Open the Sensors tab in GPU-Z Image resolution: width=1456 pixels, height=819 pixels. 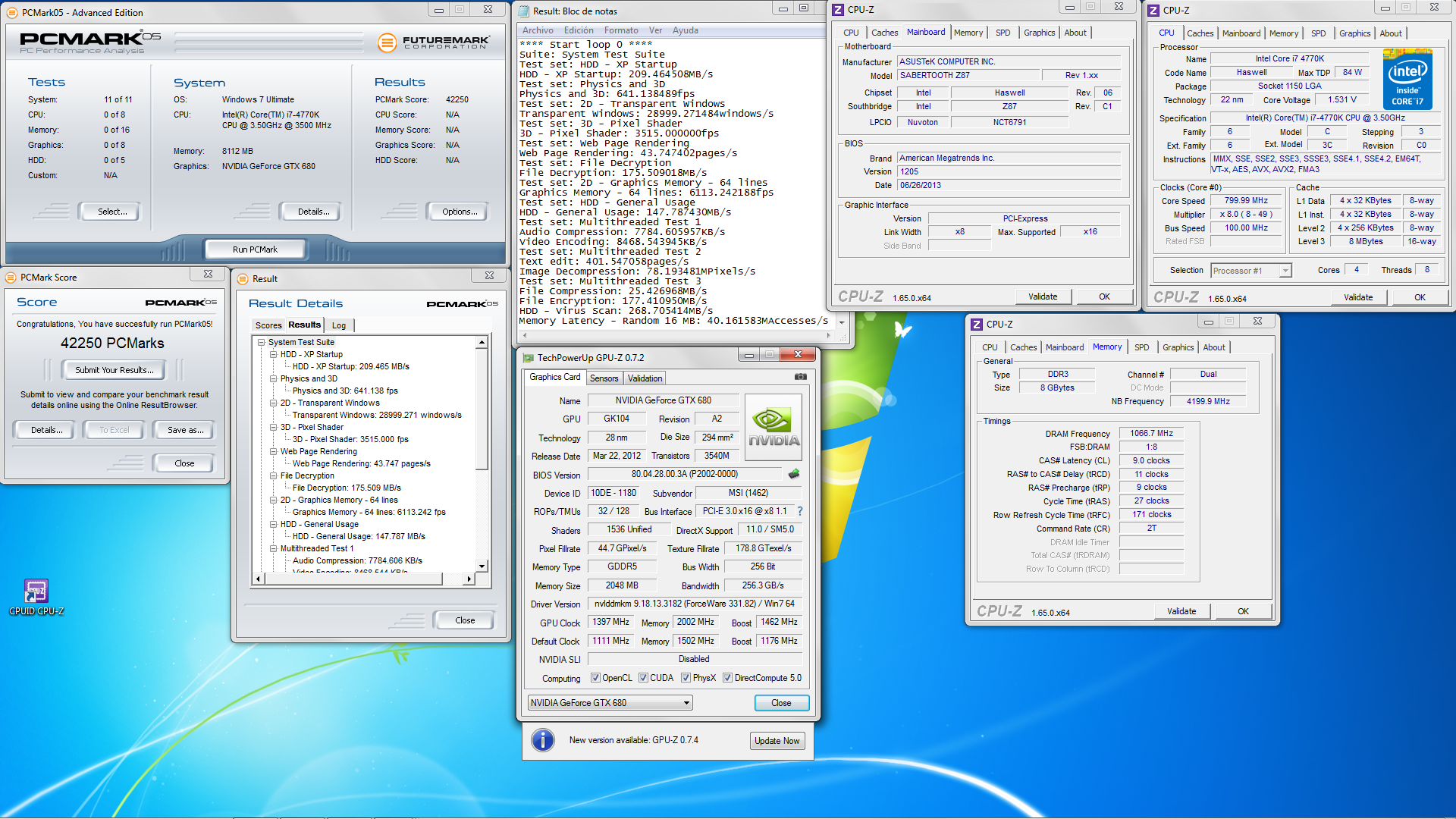(604, 378)
